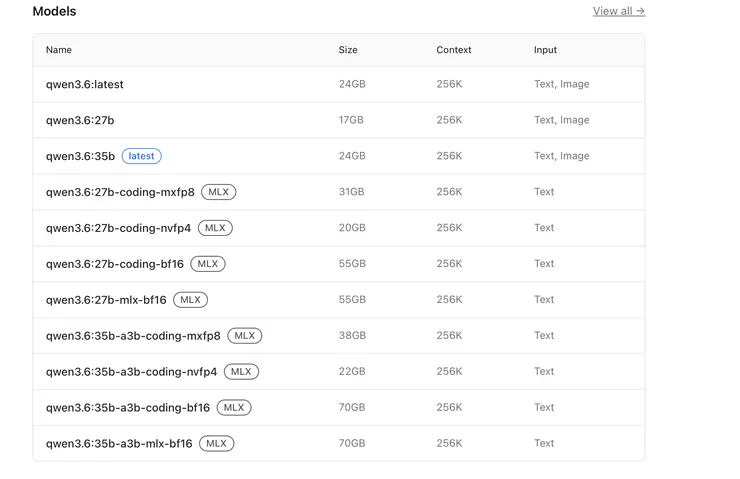Image resolution: width=740 pixels, height=479 pixels.
Task: Select 55GB size of qwen3.6:27b-mlx-bf16
Action: [x=352, y=299]
